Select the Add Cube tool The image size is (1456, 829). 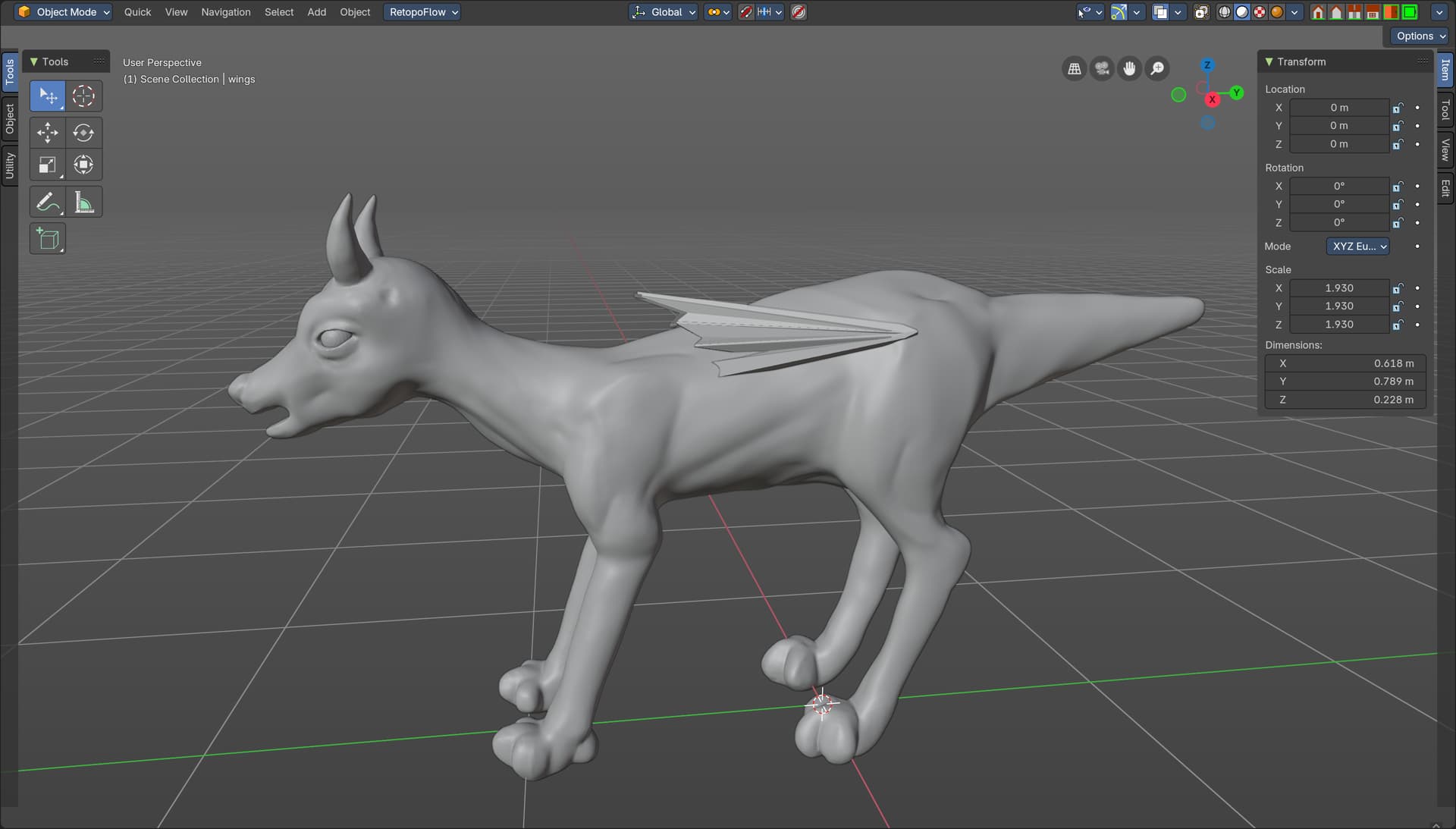47,239
